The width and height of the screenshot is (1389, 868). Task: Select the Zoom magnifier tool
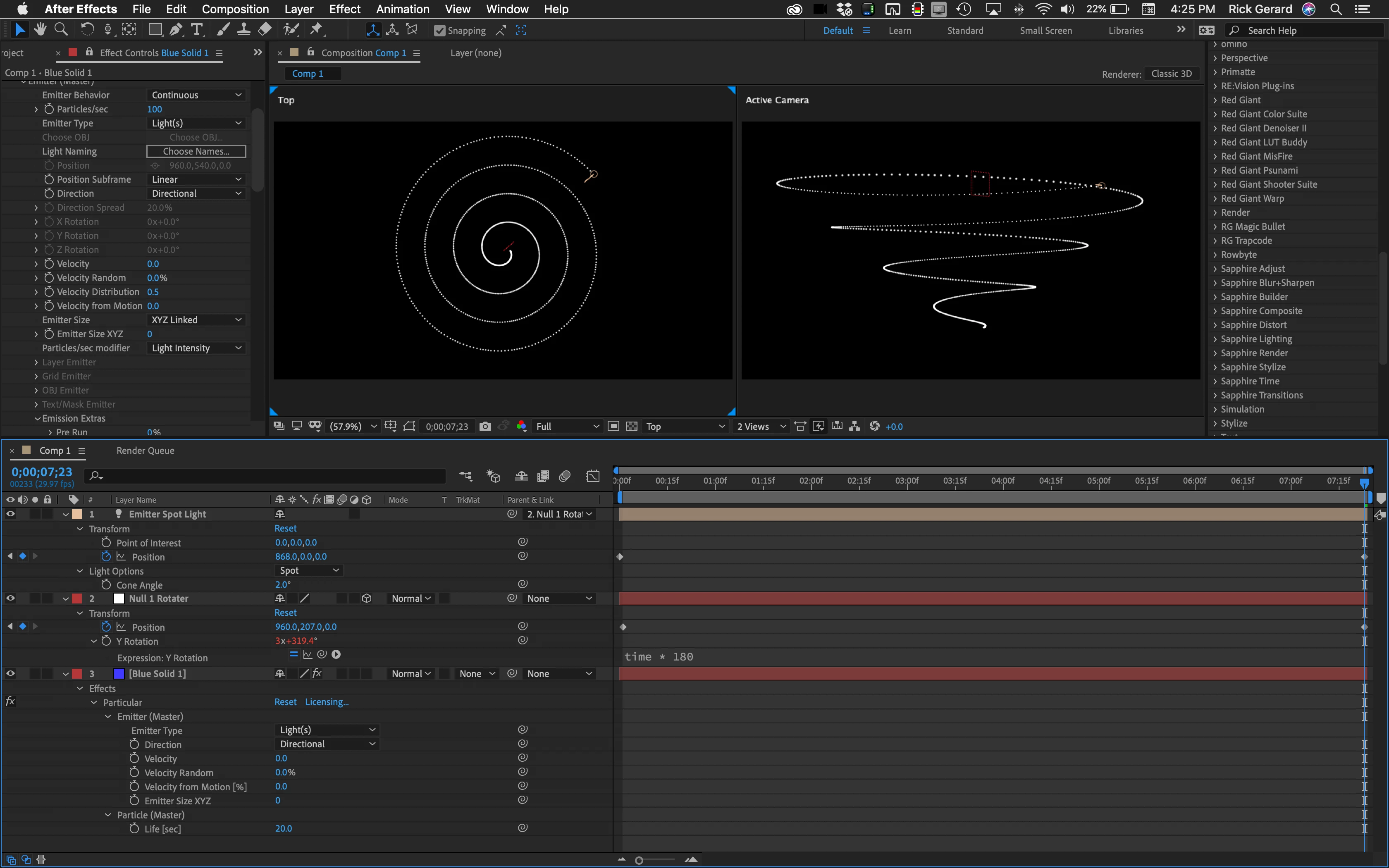click(61, 30)
